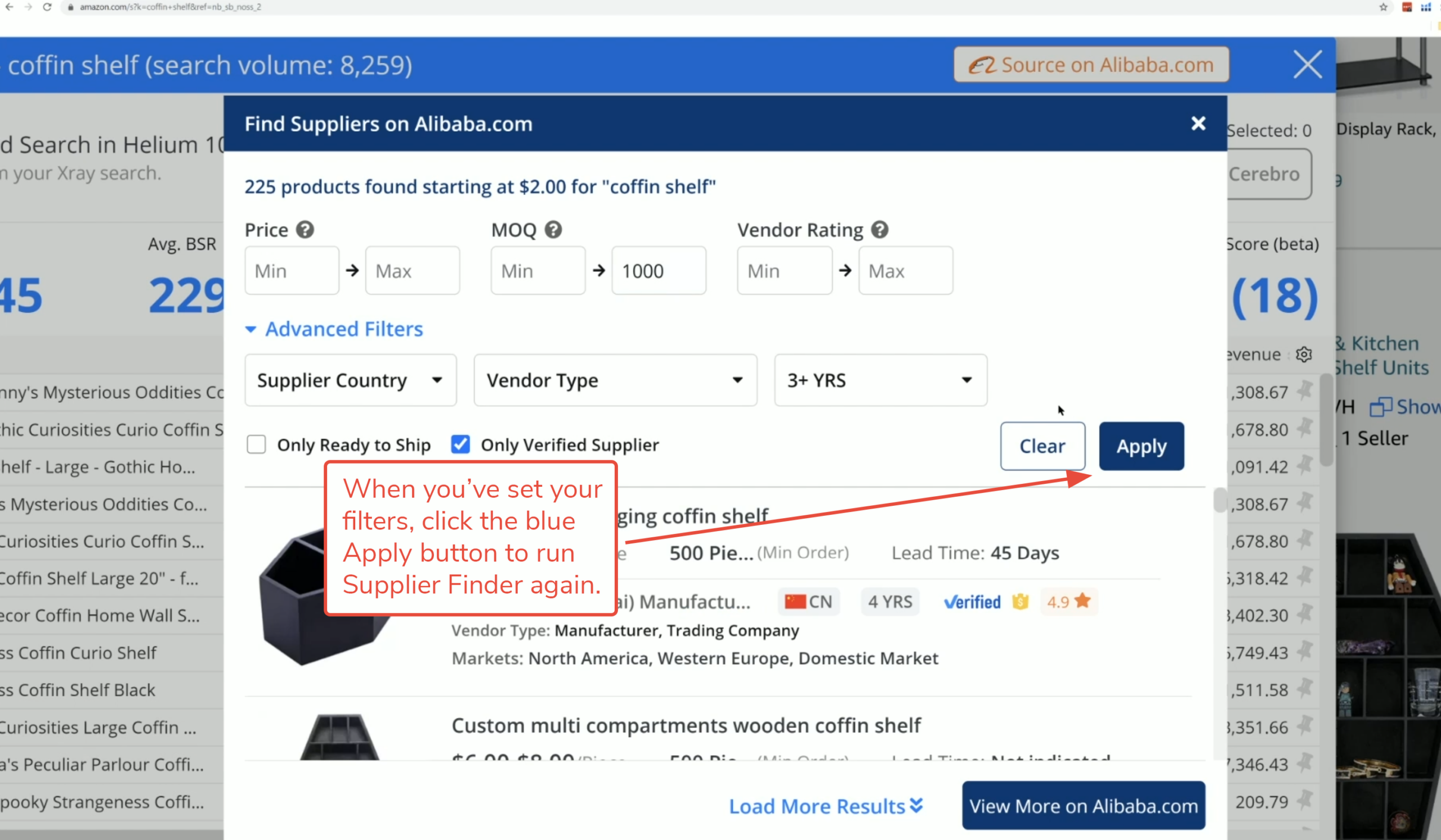1441x840 pixels.
Task: Open the 3+ YRS dropdown
Action: coord(880,380)
